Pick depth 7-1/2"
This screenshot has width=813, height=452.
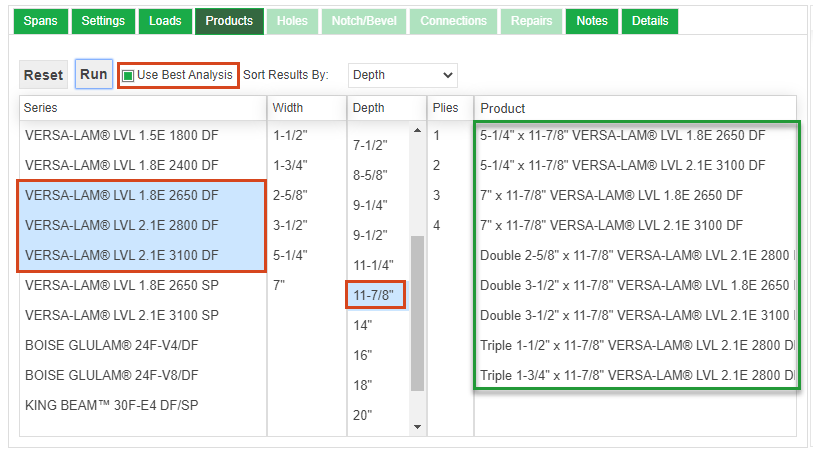[x=379, y=146]
